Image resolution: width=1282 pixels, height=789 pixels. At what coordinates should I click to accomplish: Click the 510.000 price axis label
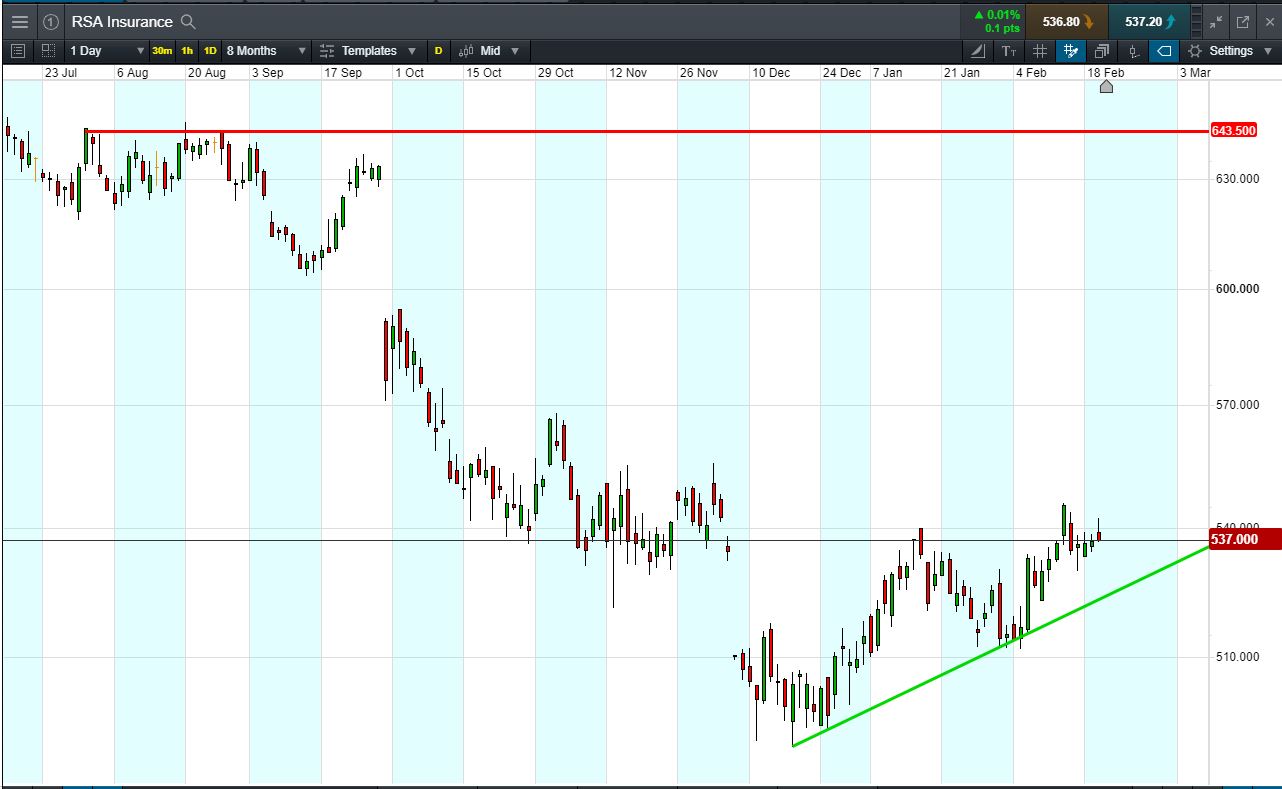(x=1236, y=657)
